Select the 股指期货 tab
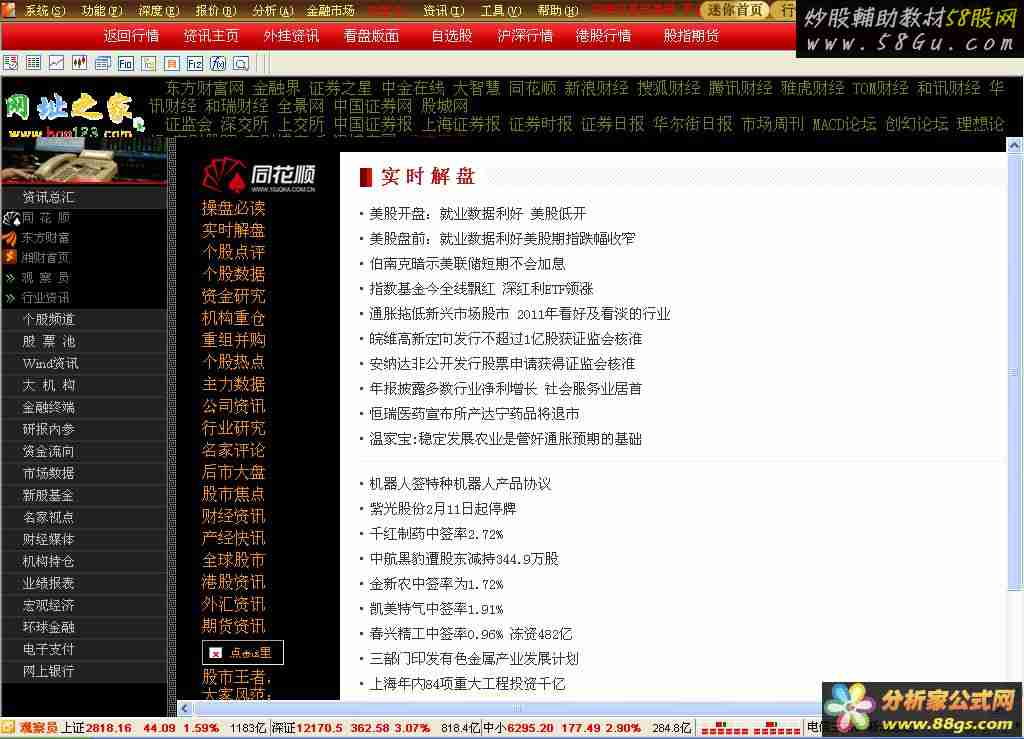This screenshot has height=739, width=1024. [691, 36]
